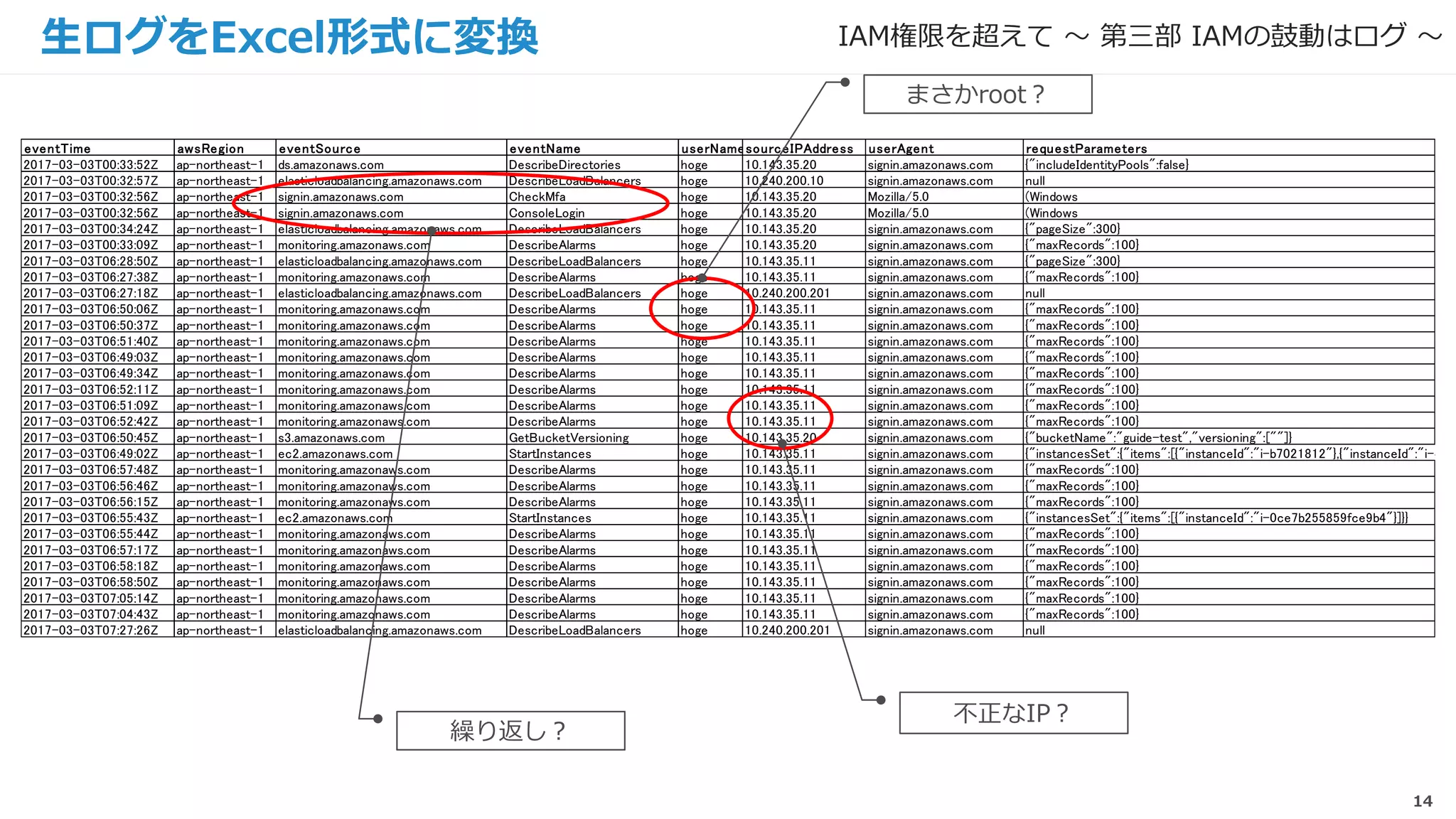The image size is (1456, 819).
Task: Select cell 2017-03-03T06:49:02Z
Action: point(98,454)
